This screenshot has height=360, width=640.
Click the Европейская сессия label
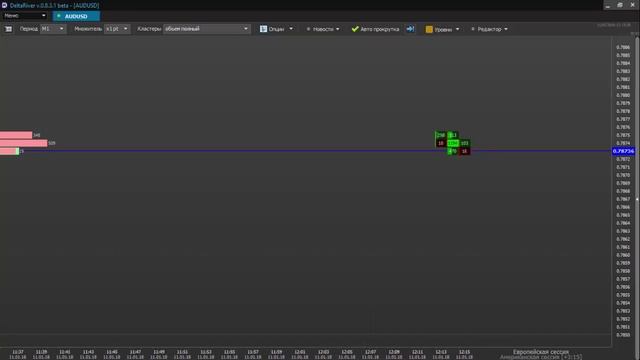coord(540,351)
